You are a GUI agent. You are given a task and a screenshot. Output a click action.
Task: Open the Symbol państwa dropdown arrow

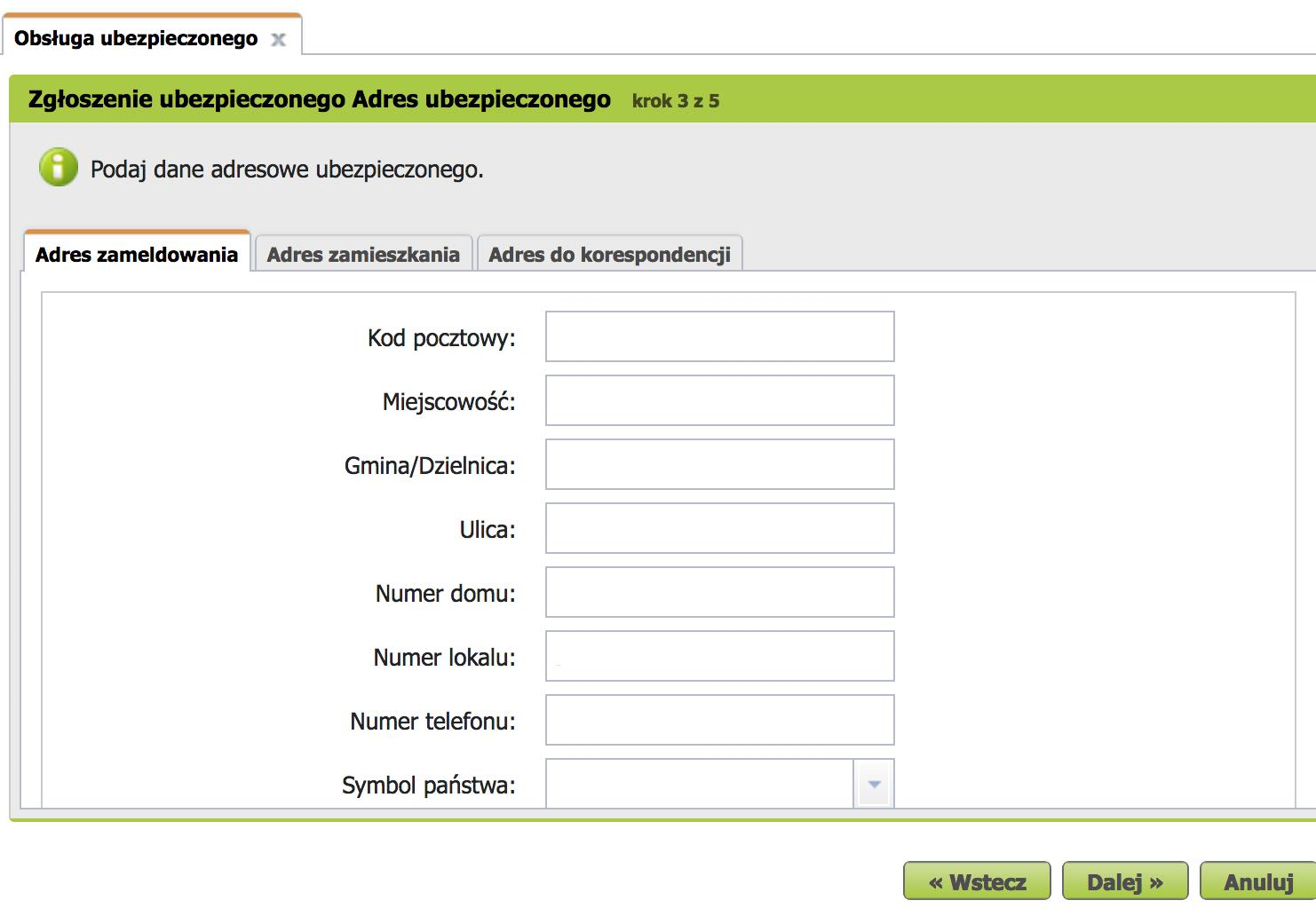click(874, 785)
